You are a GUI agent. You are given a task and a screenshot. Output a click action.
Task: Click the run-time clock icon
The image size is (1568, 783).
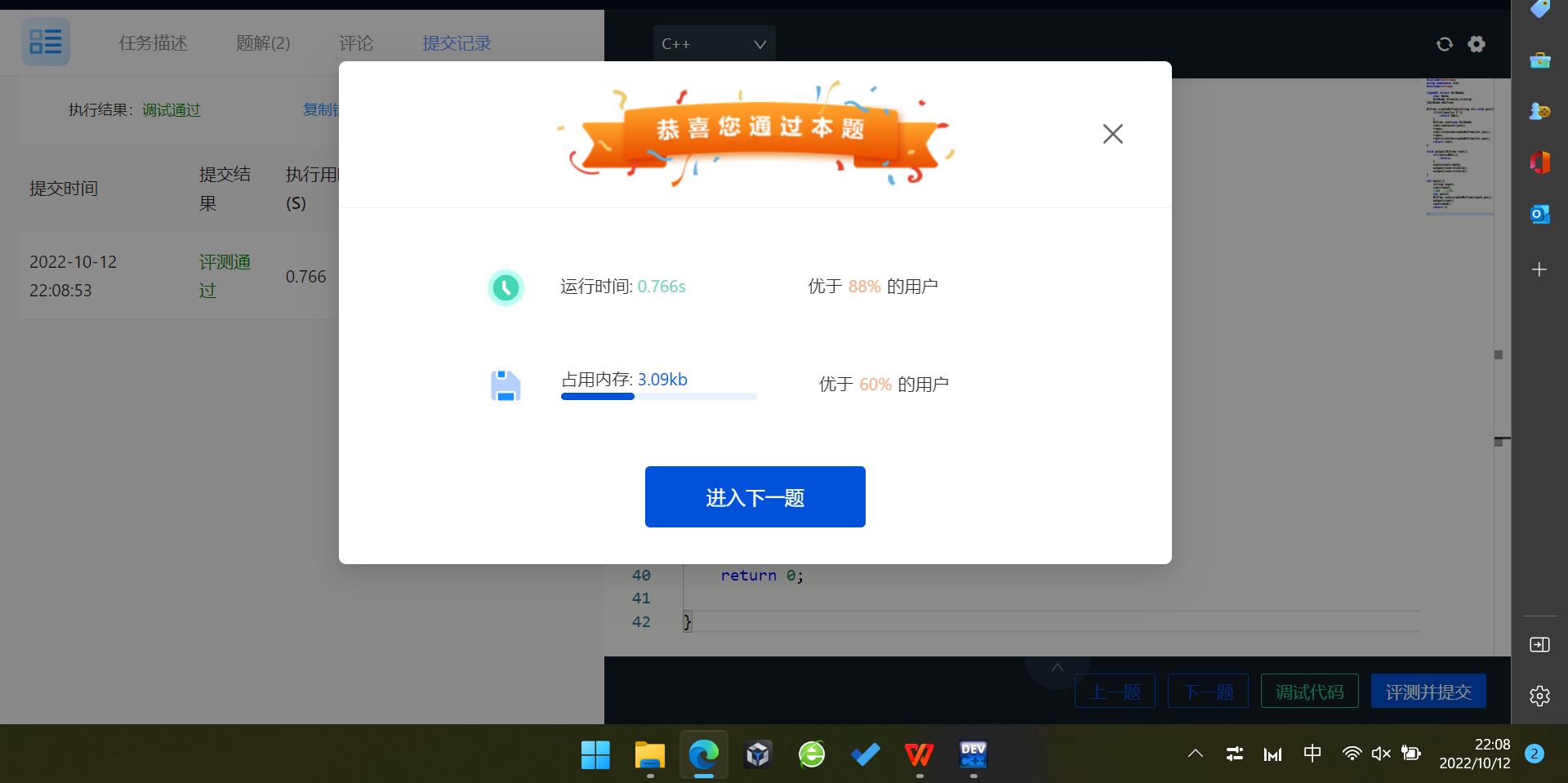point(506,287)
